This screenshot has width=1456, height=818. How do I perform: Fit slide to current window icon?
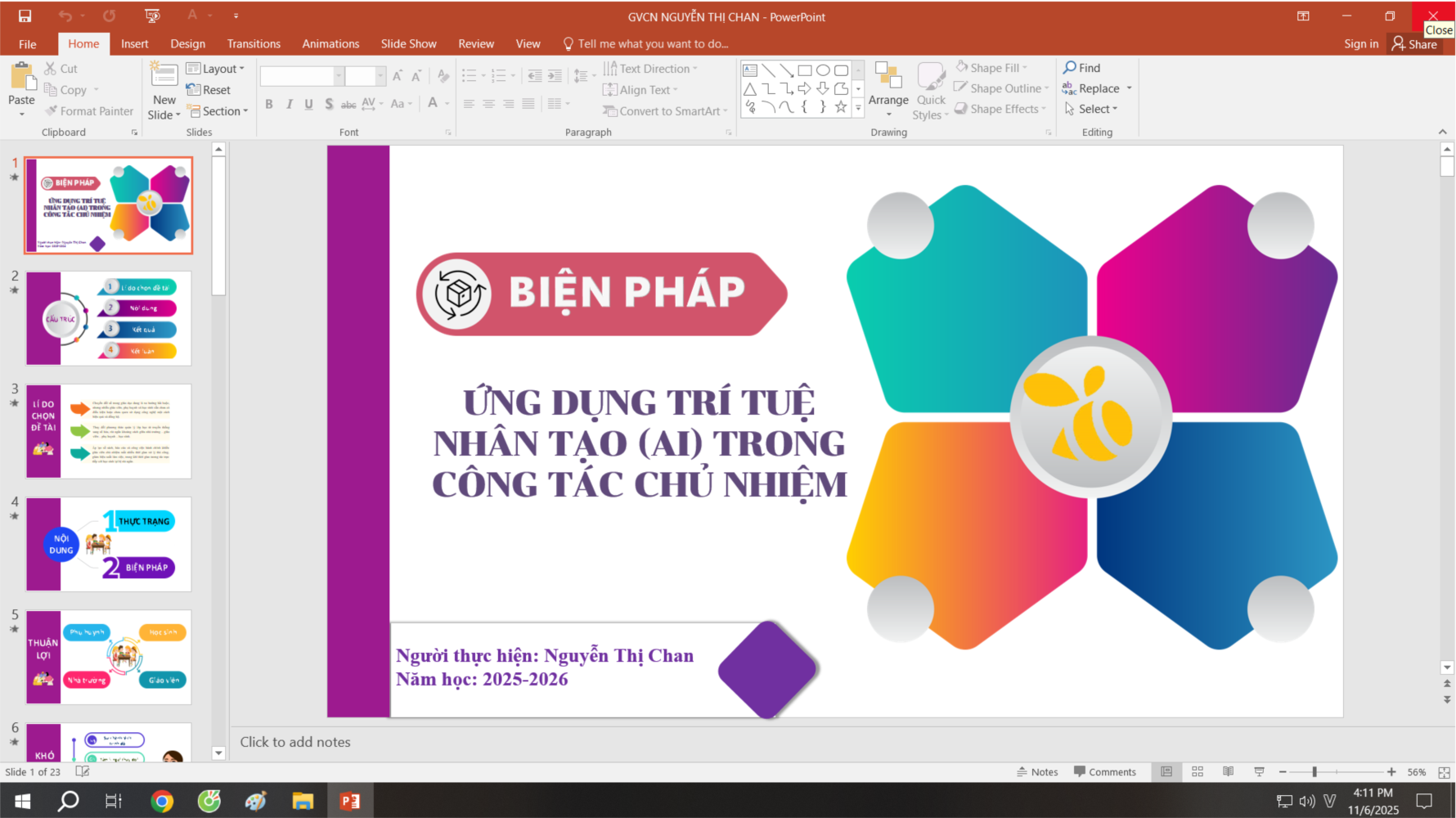pyautogui.click(x=1444, y=772)
